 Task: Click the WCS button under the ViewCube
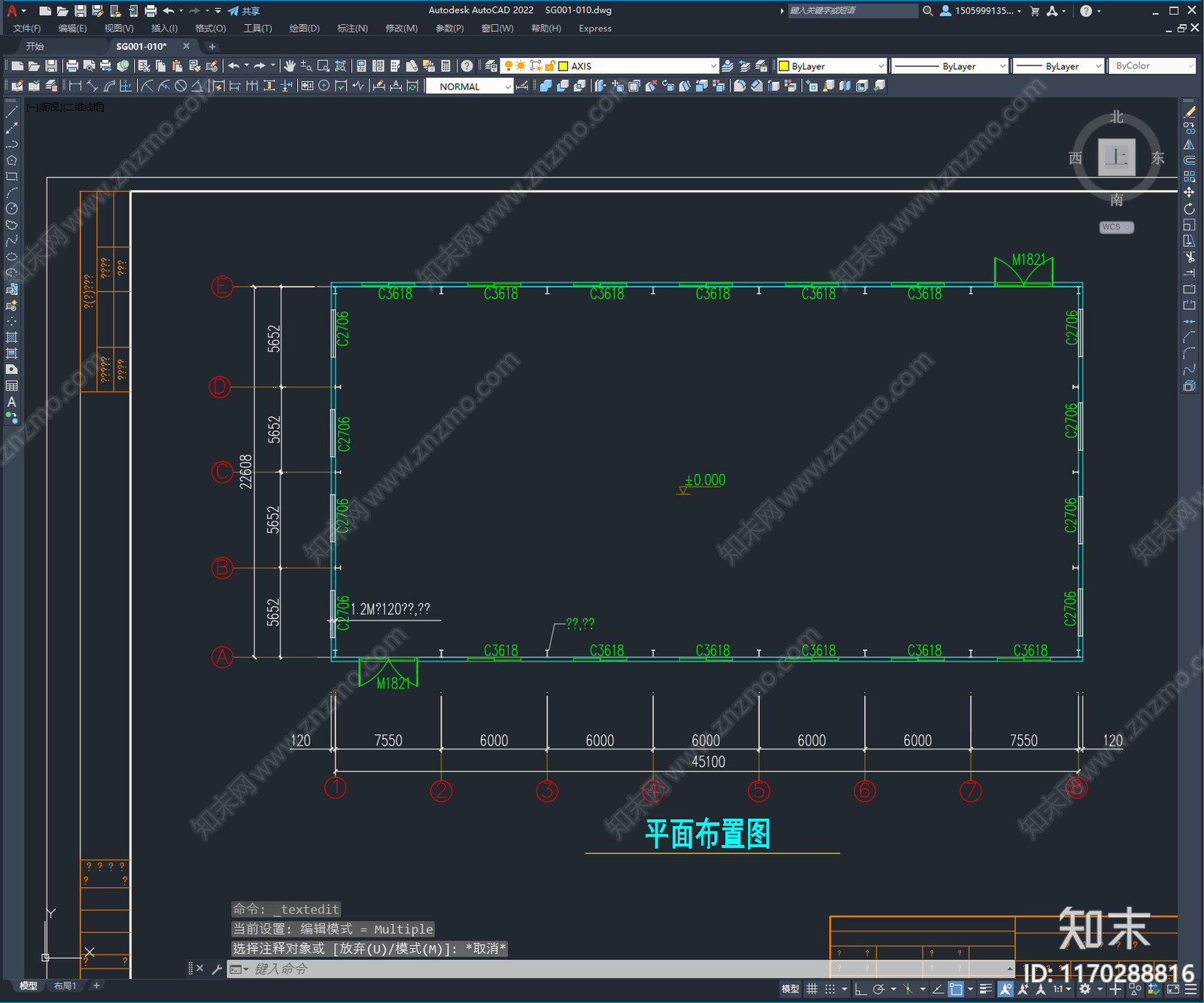click(1115, 227)
